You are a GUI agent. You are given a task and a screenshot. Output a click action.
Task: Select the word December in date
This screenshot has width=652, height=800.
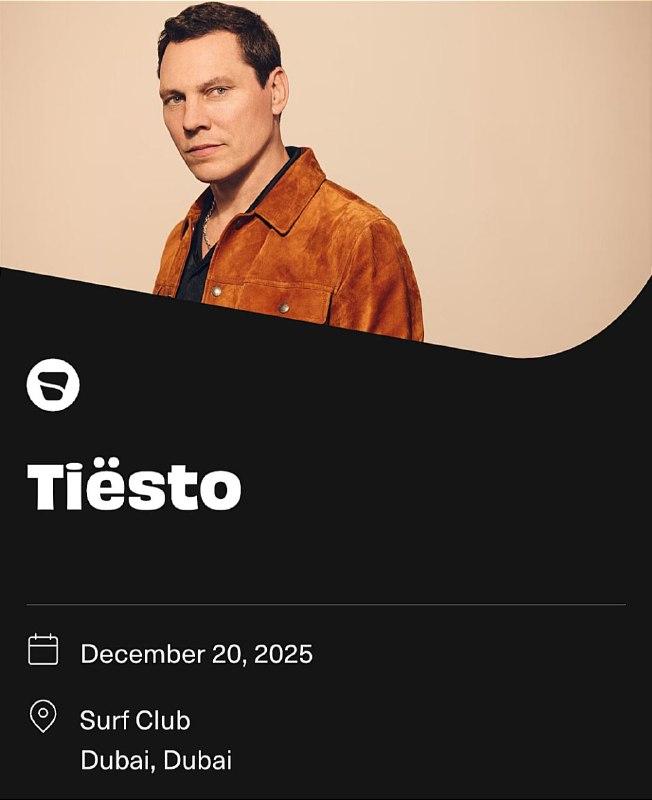[142, 654]
